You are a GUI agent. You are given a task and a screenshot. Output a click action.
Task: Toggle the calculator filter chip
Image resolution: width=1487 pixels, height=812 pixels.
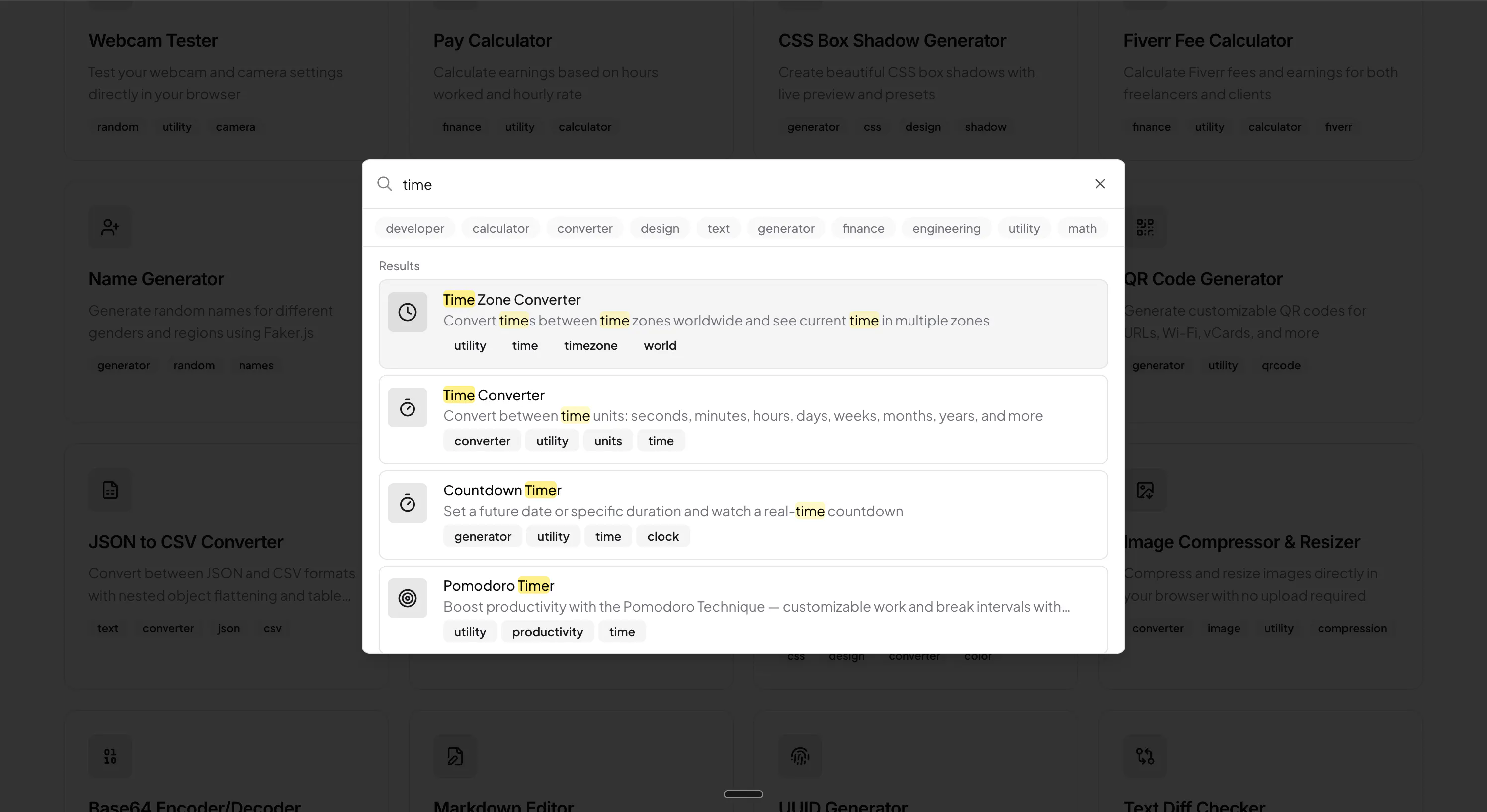coord(500,228)
